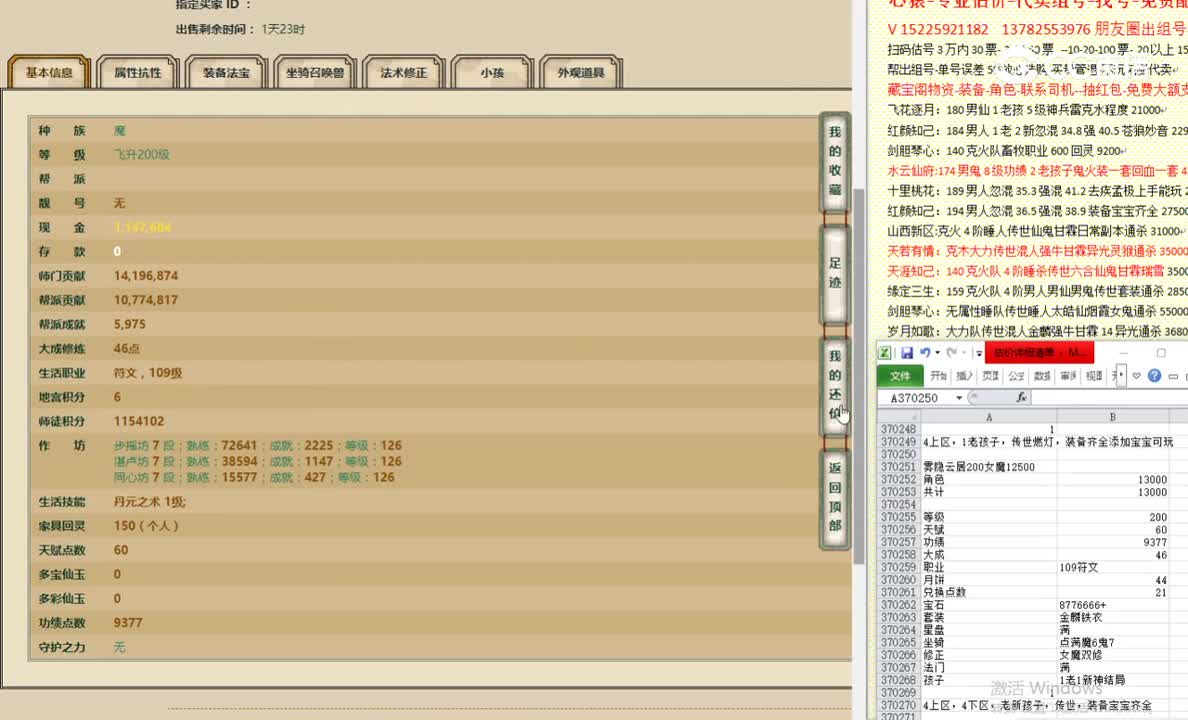This screenshot has height=720, width=1188.
Task: Click the 返回顶部 side button
Action: (x=834, y=497)
